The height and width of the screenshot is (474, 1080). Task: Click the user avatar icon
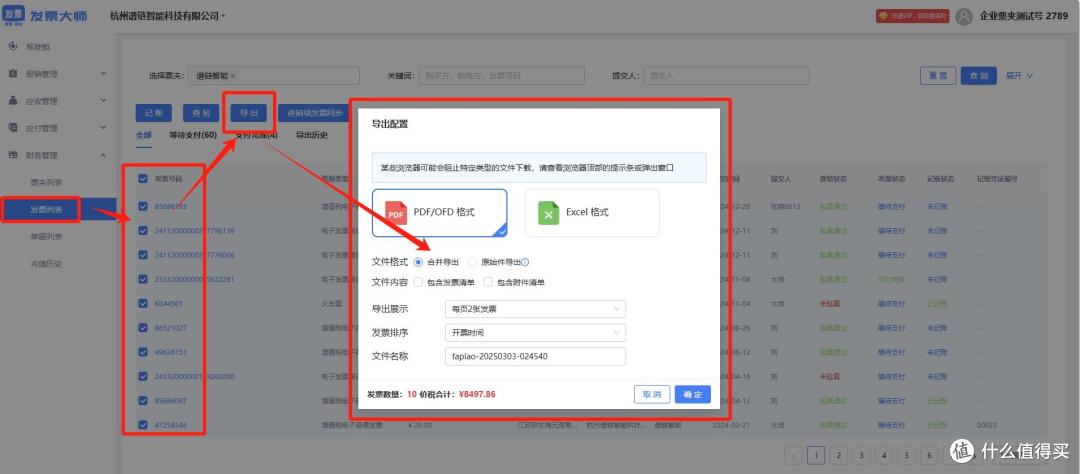pos(964,16)
